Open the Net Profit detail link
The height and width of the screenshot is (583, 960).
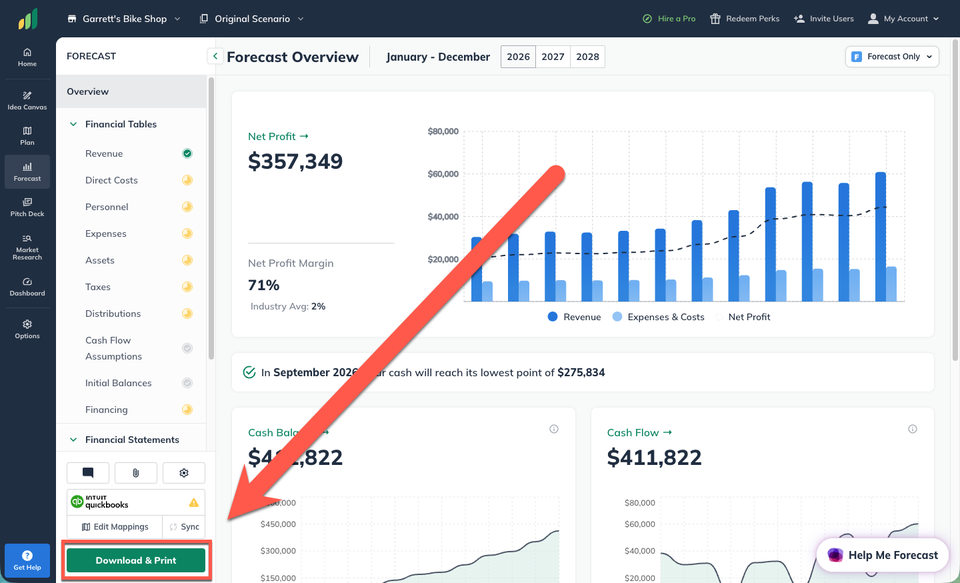(279, 137)
